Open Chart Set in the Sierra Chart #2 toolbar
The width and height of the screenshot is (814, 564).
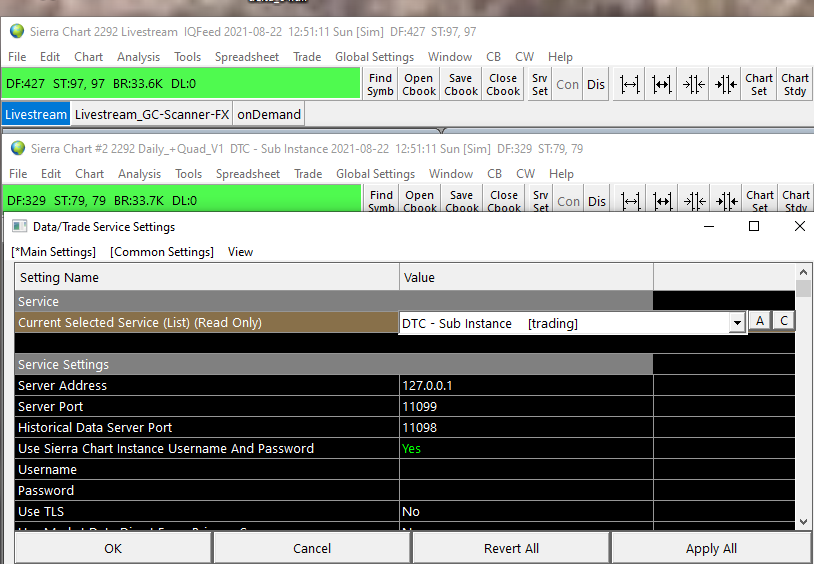point(760,200)
